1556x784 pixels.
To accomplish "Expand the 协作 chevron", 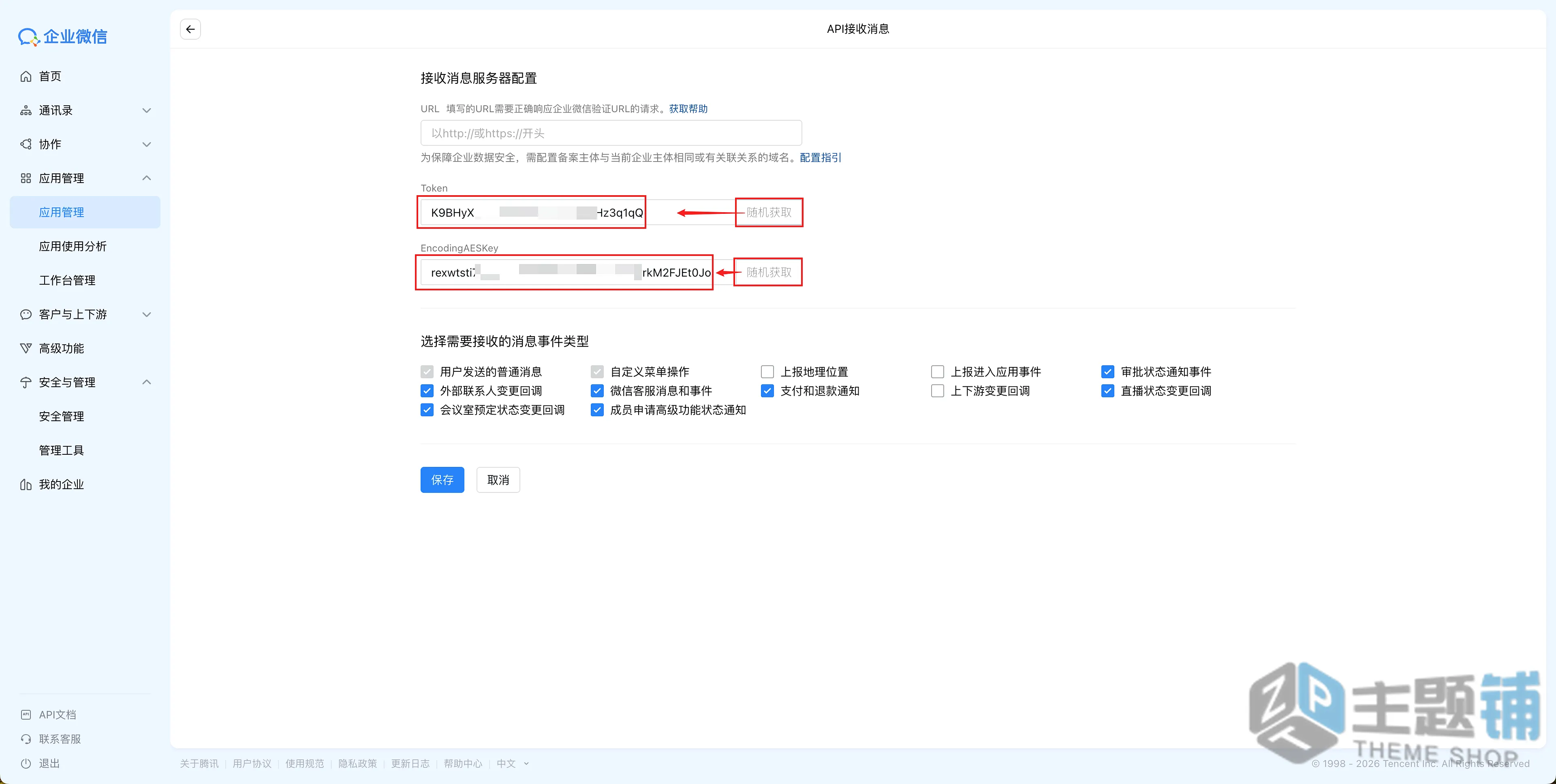I will coord(146,144).
